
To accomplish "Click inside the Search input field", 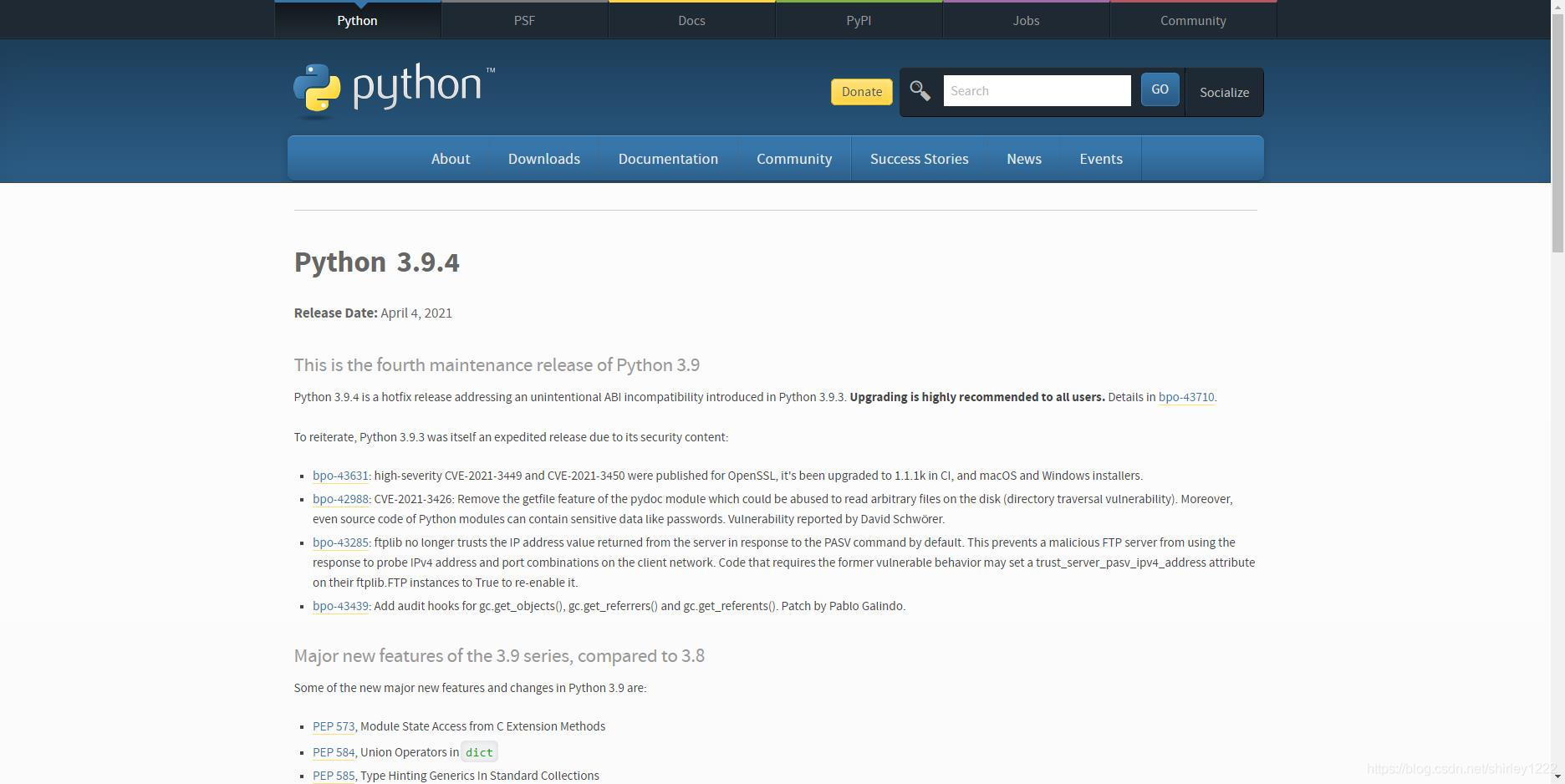I will [1037, 90].
